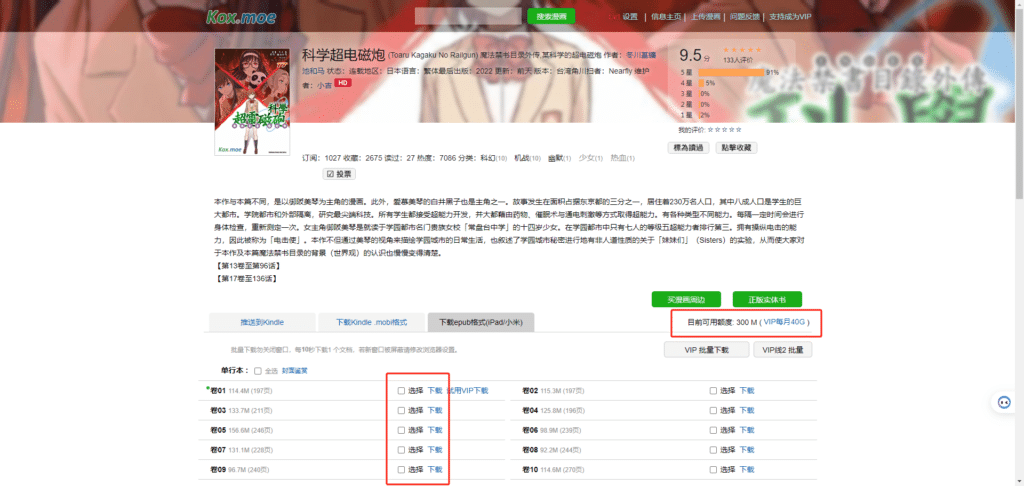
Task: Click the 卷06 98.9M volume label
Action: coord(553,430)
